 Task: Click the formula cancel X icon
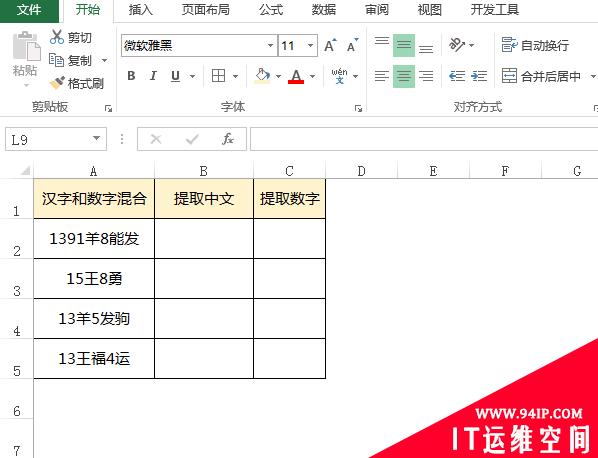156,139
